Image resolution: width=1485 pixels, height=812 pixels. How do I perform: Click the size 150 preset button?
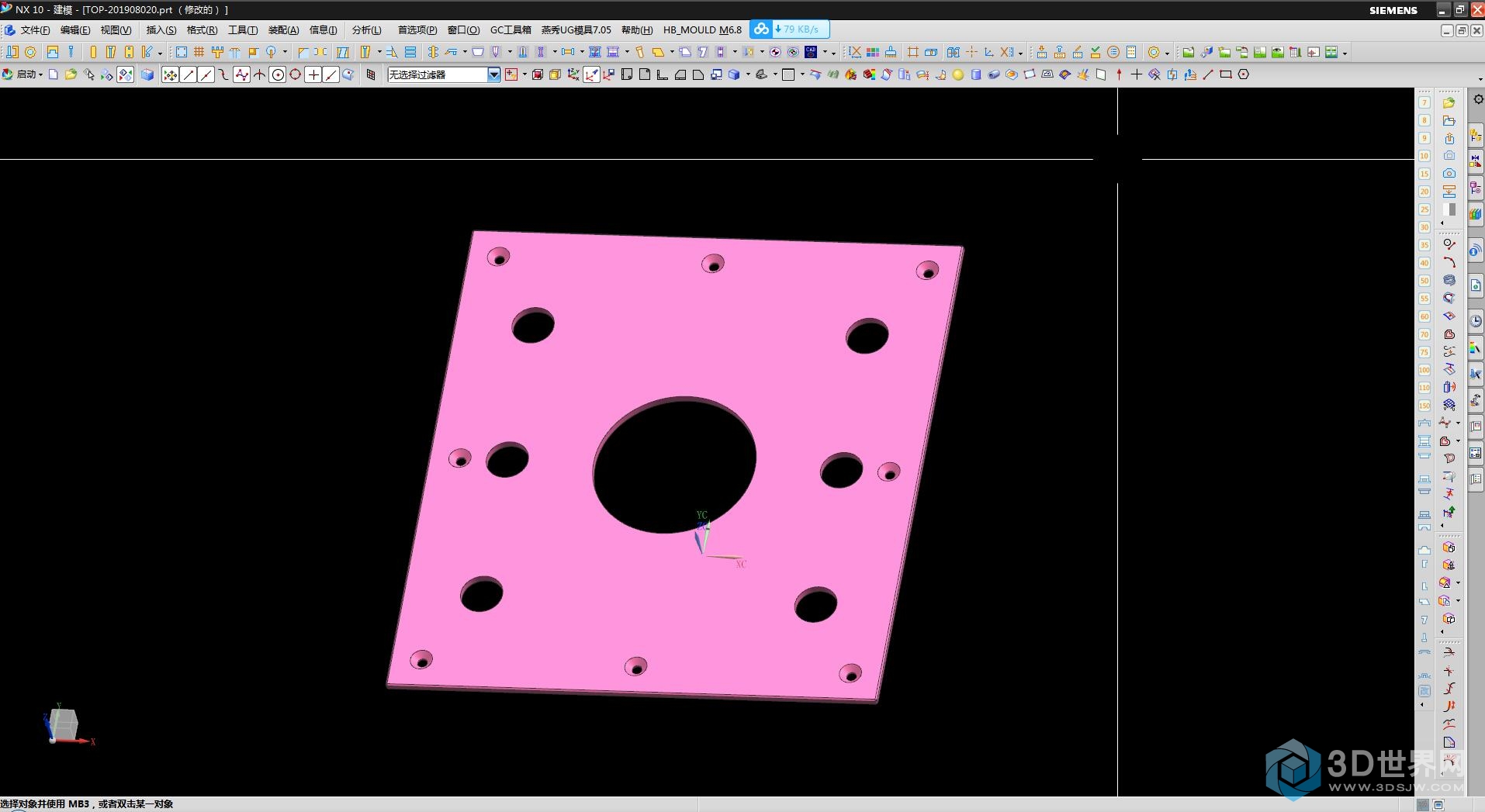[1424, 406]
